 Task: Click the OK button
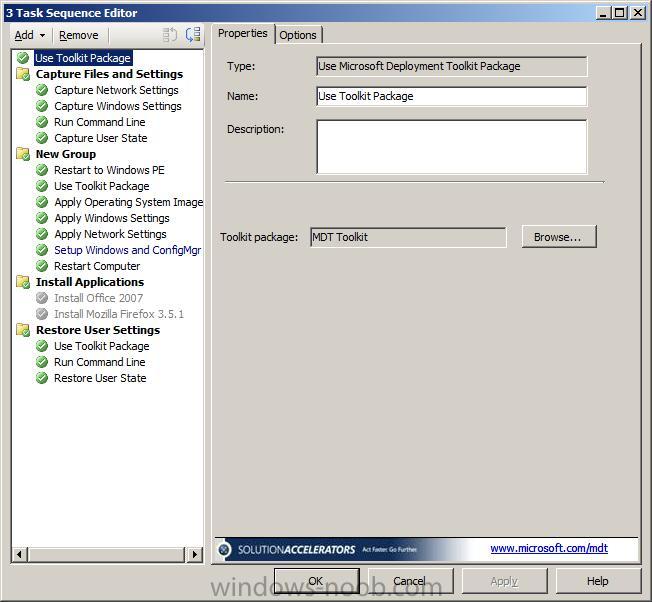point(316,581)
